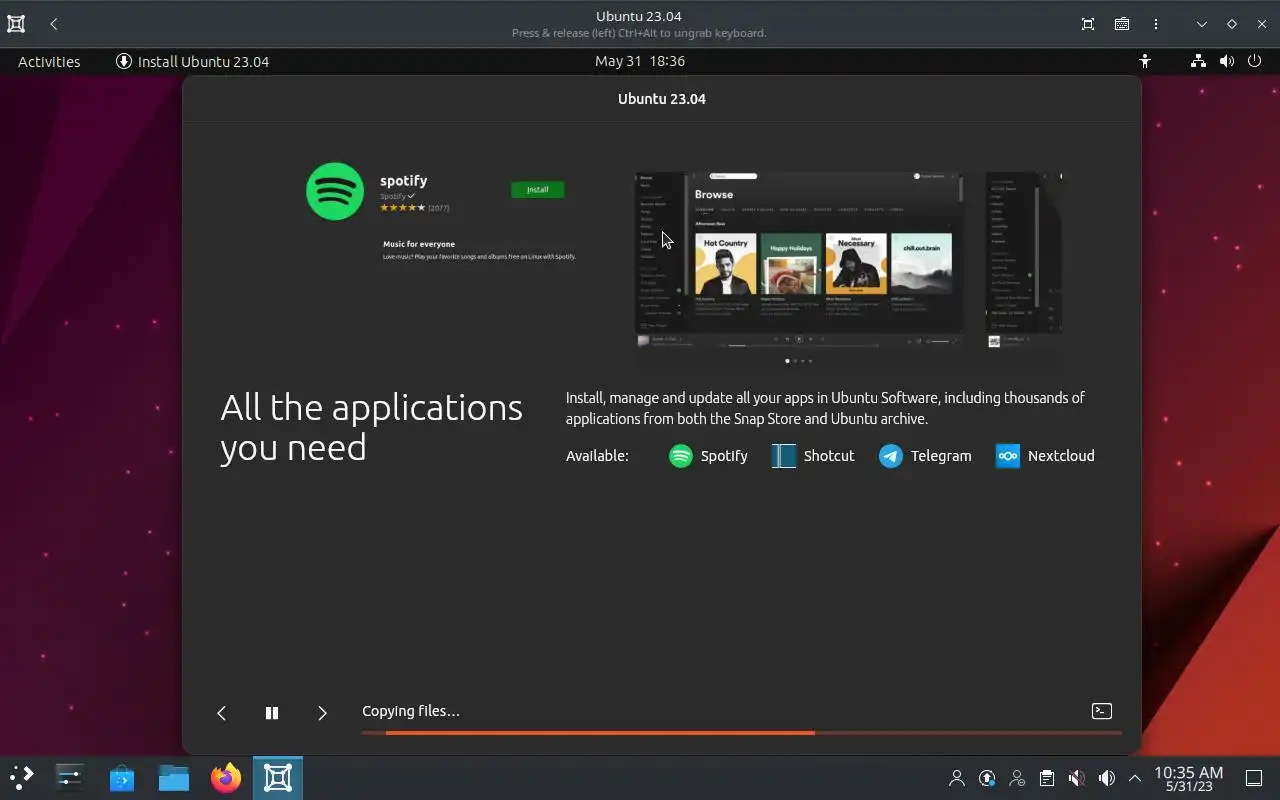Click the Nextcloud icon in Available list
The height and width of the screenshot is (800, 1280).
1008,456
